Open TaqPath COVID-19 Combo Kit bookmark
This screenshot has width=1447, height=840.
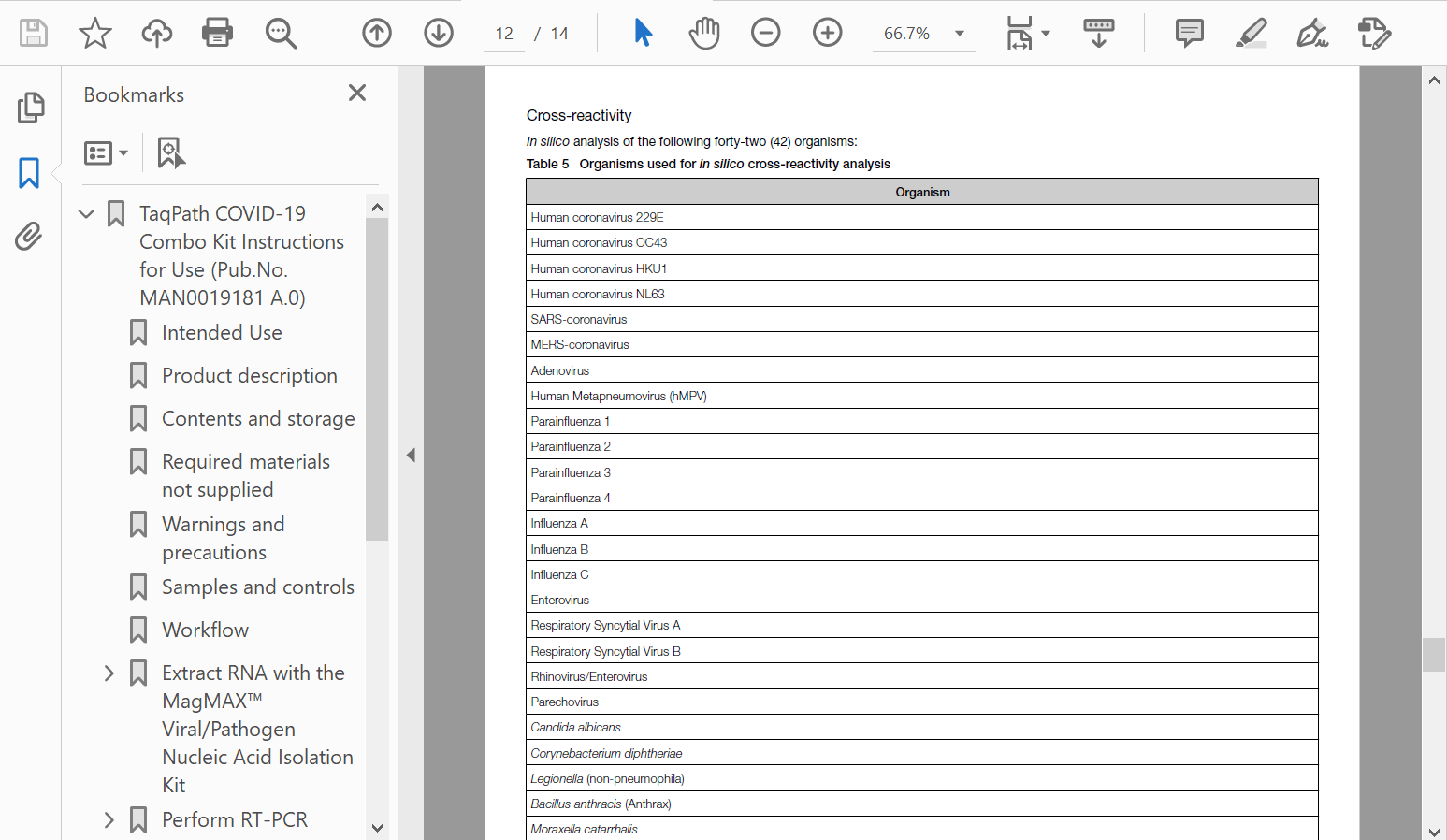pos(242,255)
